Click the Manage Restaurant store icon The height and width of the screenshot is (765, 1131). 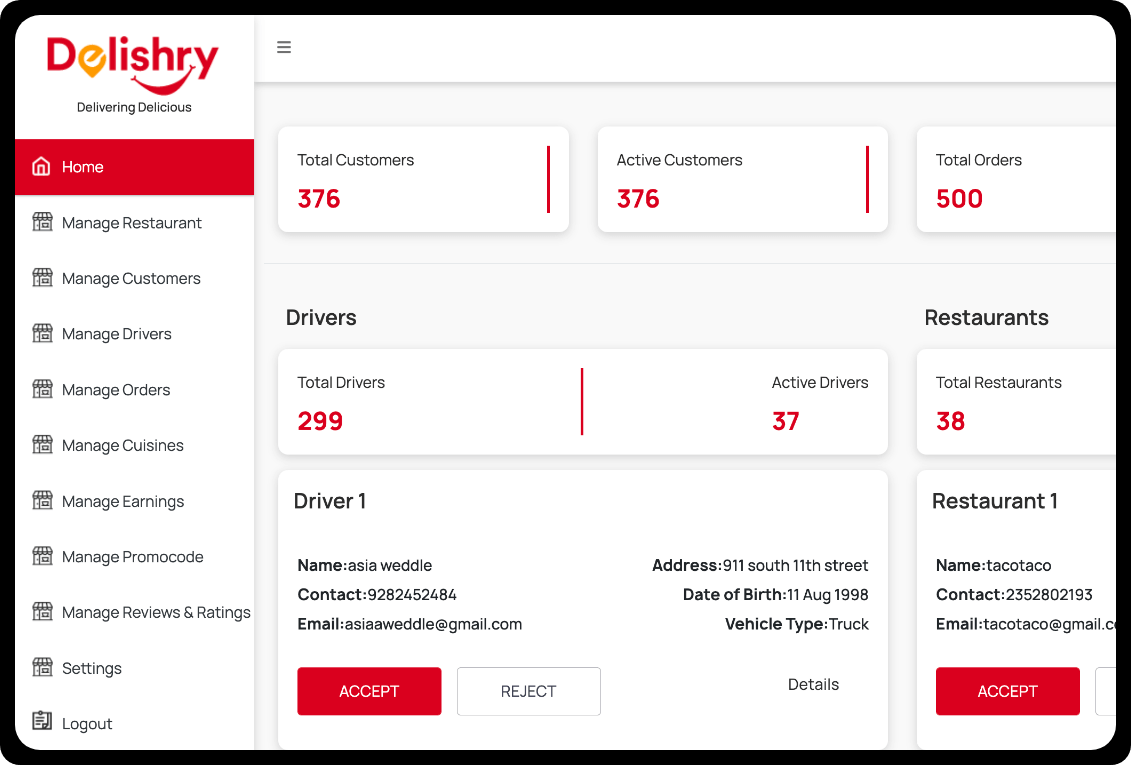tap(42, 222)
